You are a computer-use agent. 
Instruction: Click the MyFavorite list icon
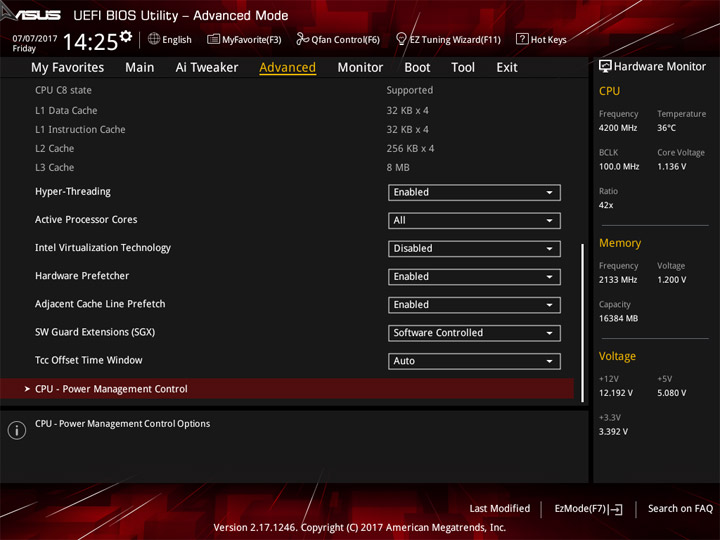[x=213, y=39]
